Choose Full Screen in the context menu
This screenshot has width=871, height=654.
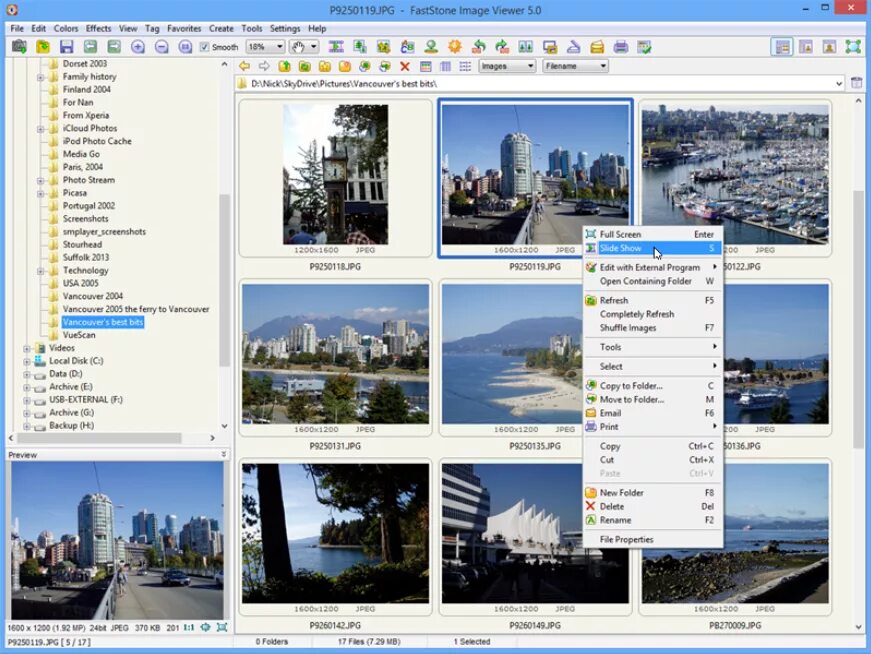pos(653,234)
